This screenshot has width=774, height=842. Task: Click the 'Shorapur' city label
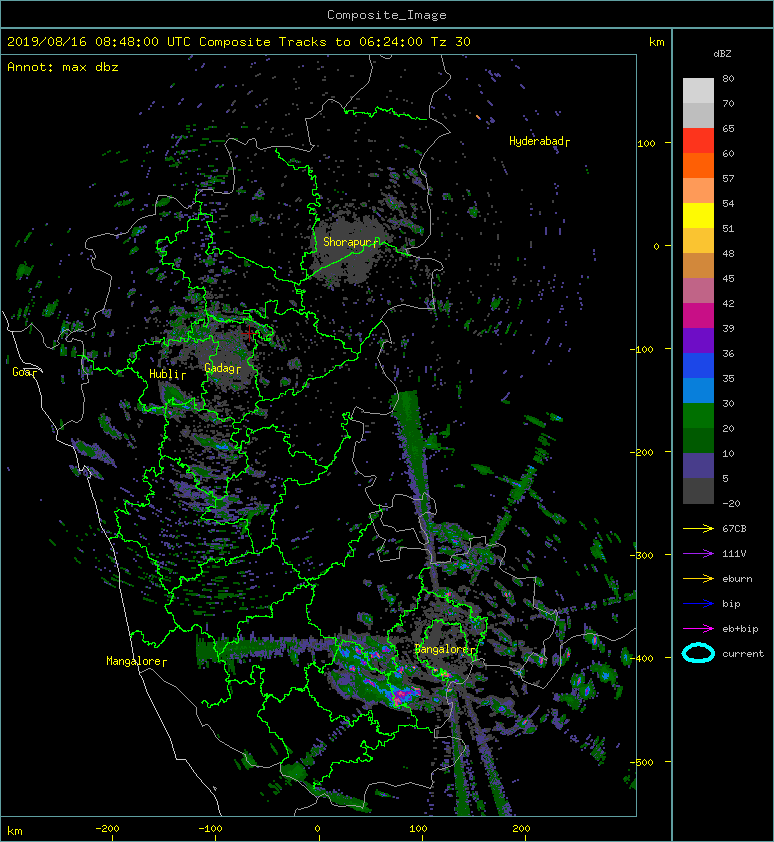point(347,242)
